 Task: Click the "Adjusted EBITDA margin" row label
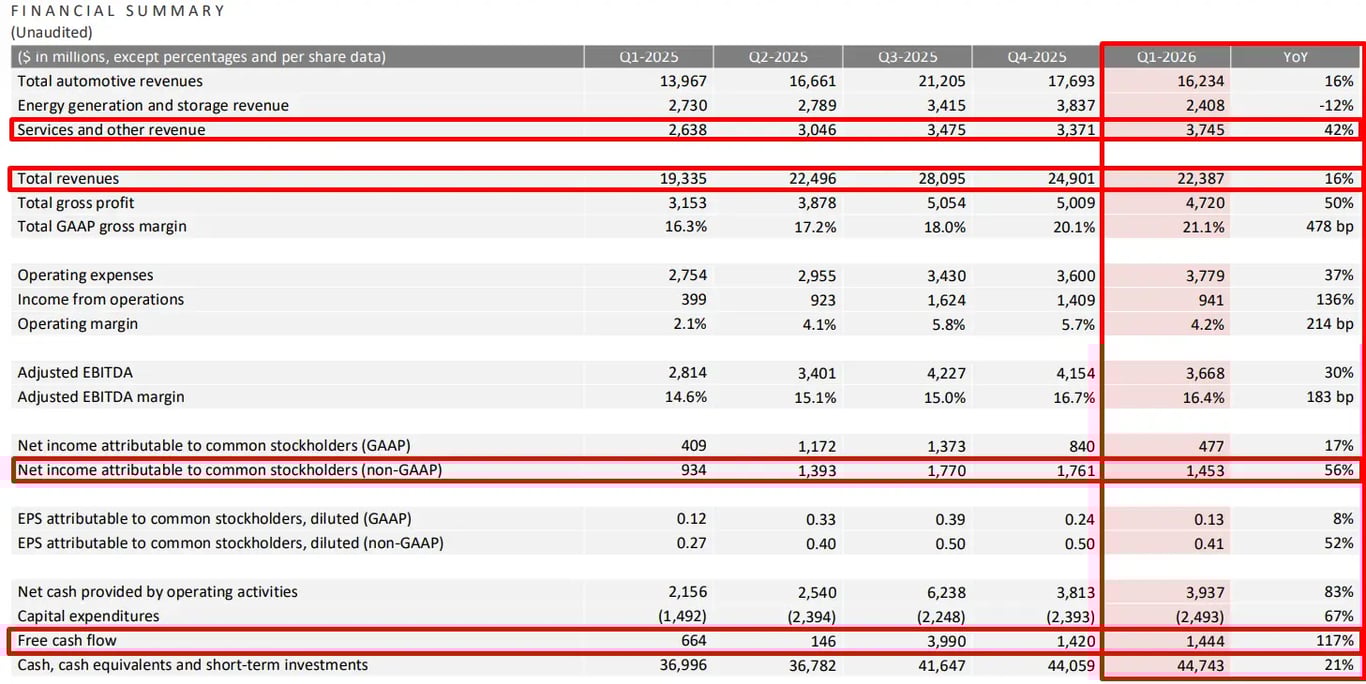(101, 397)
